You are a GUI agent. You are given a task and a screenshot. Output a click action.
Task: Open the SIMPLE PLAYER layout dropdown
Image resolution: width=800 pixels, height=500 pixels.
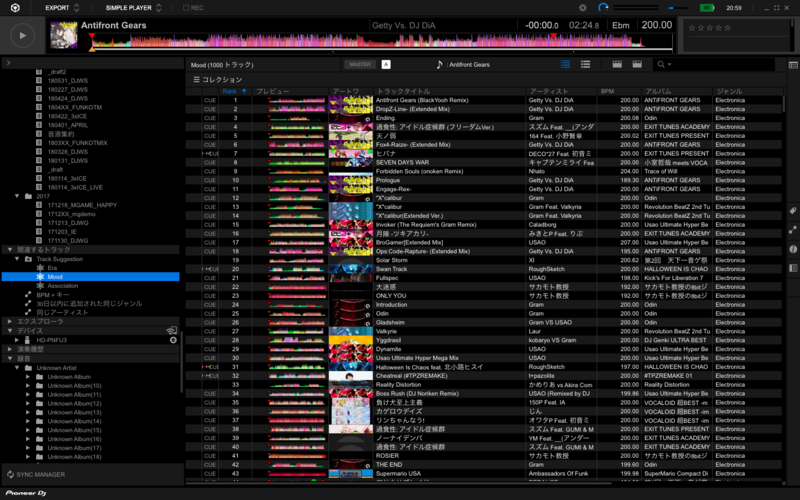(133, 8)
